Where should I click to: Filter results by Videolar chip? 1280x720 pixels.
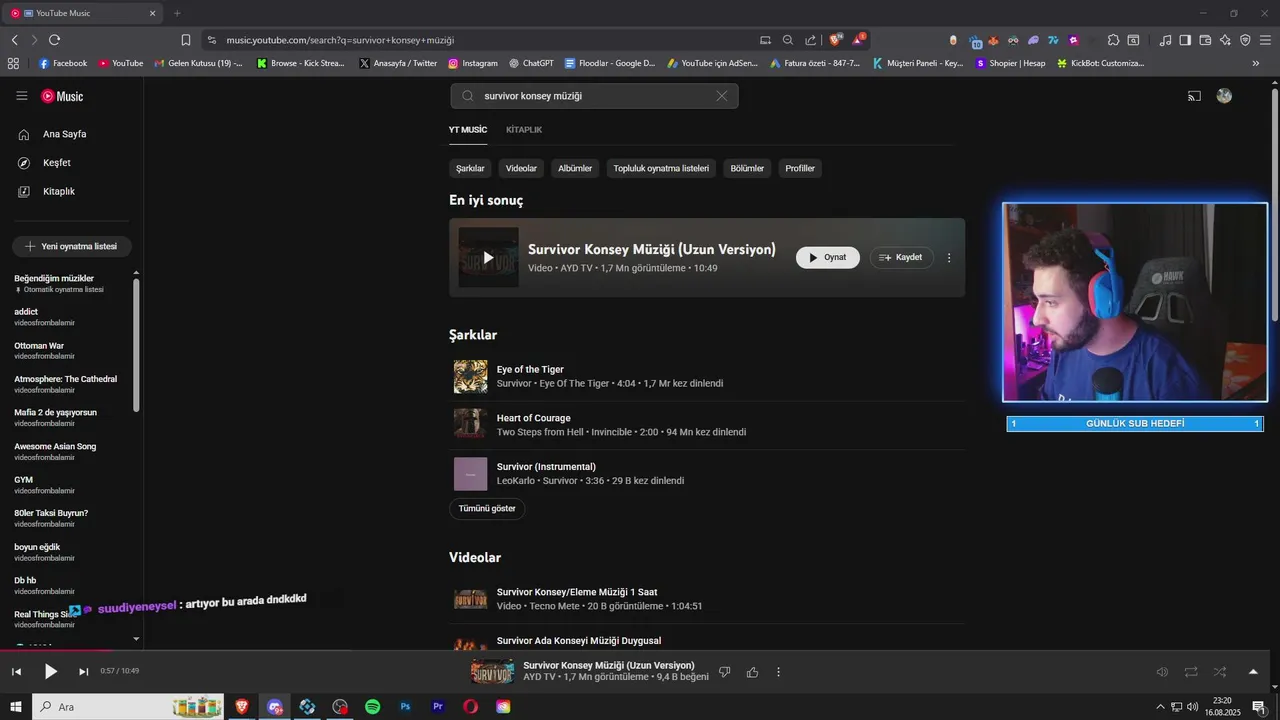[x=521, y=168]
